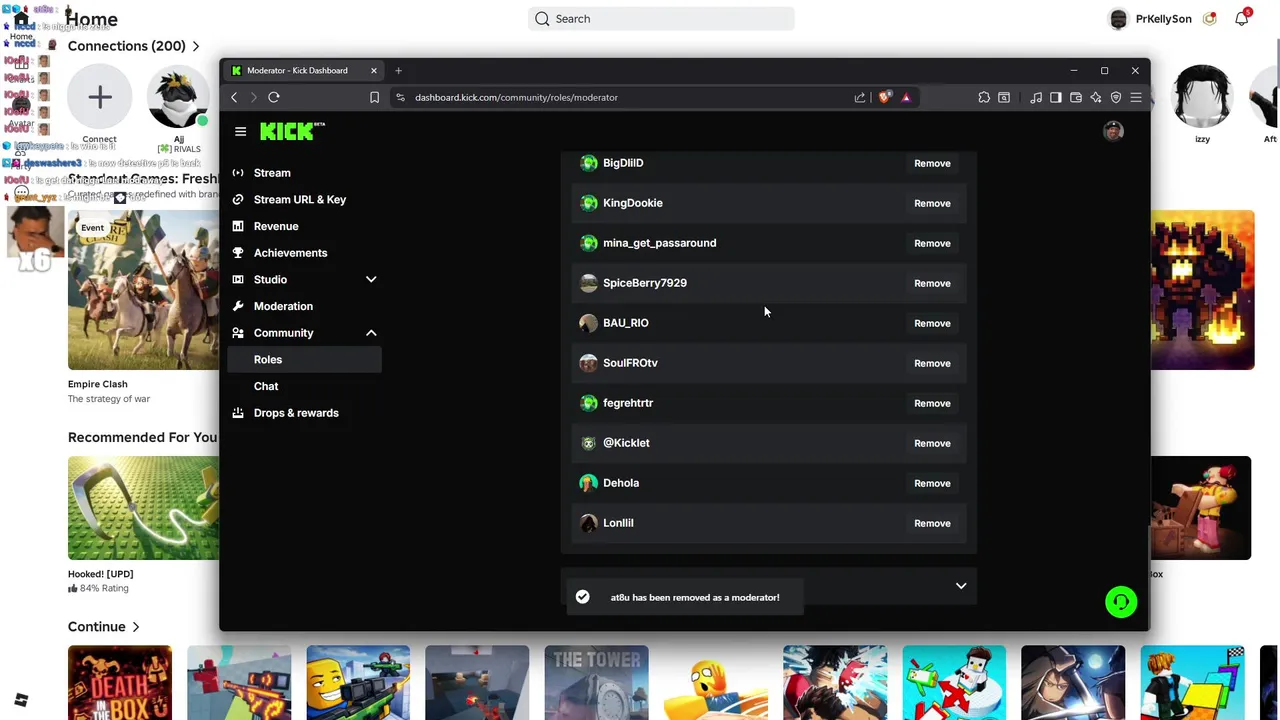Click the Roblox Search field
This screenshot has height=720, width=1280.
pyautogui.click(x=661, y=18)
